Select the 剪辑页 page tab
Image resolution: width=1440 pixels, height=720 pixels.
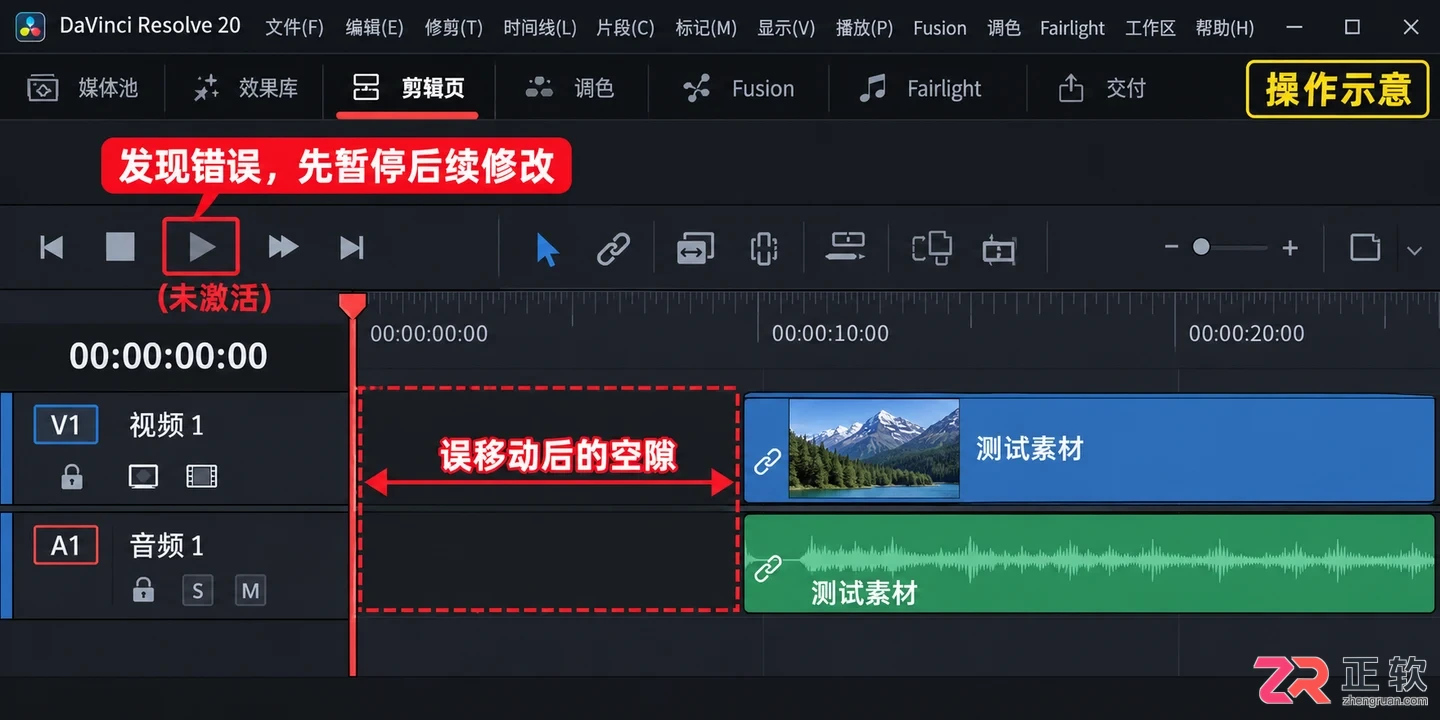coord(408,88)
